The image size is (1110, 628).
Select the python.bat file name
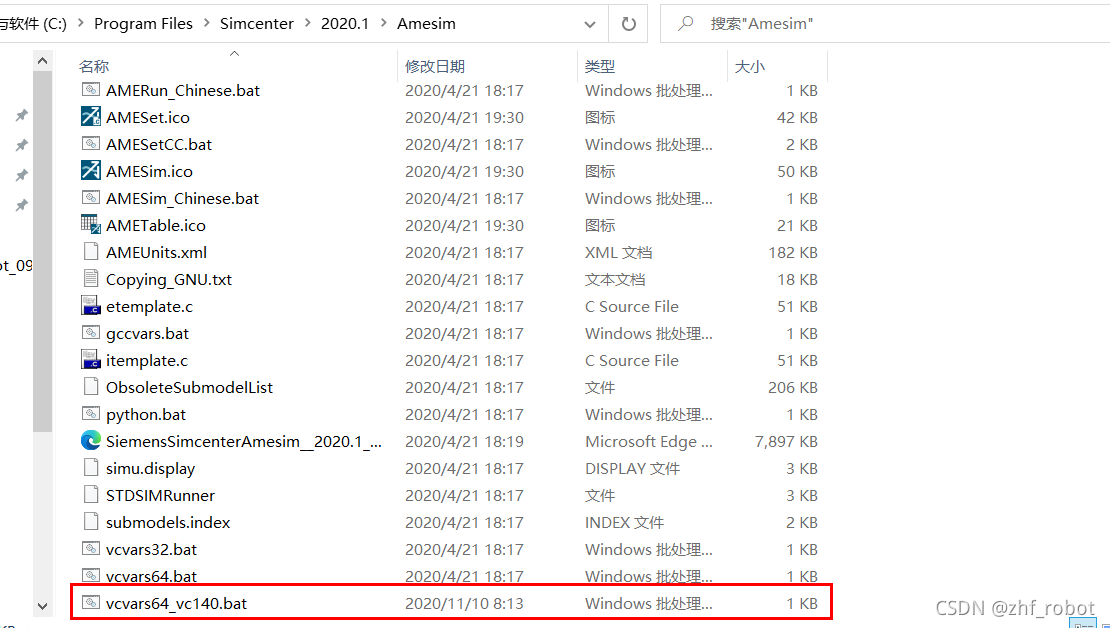point(146,414)
